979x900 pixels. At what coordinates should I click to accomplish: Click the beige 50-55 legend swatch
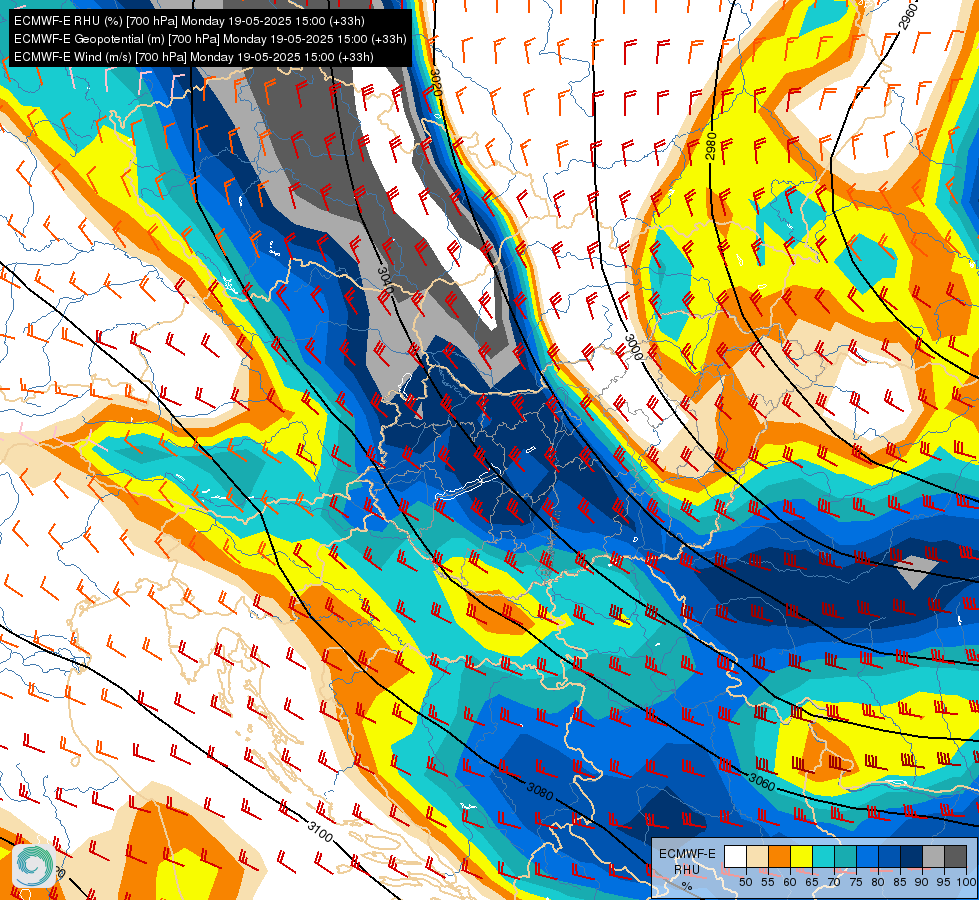(757, 857)
